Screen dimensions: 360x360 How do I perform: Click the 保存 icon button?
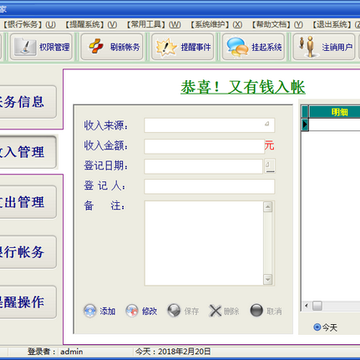pyautogui.click(x=183, y=311)
